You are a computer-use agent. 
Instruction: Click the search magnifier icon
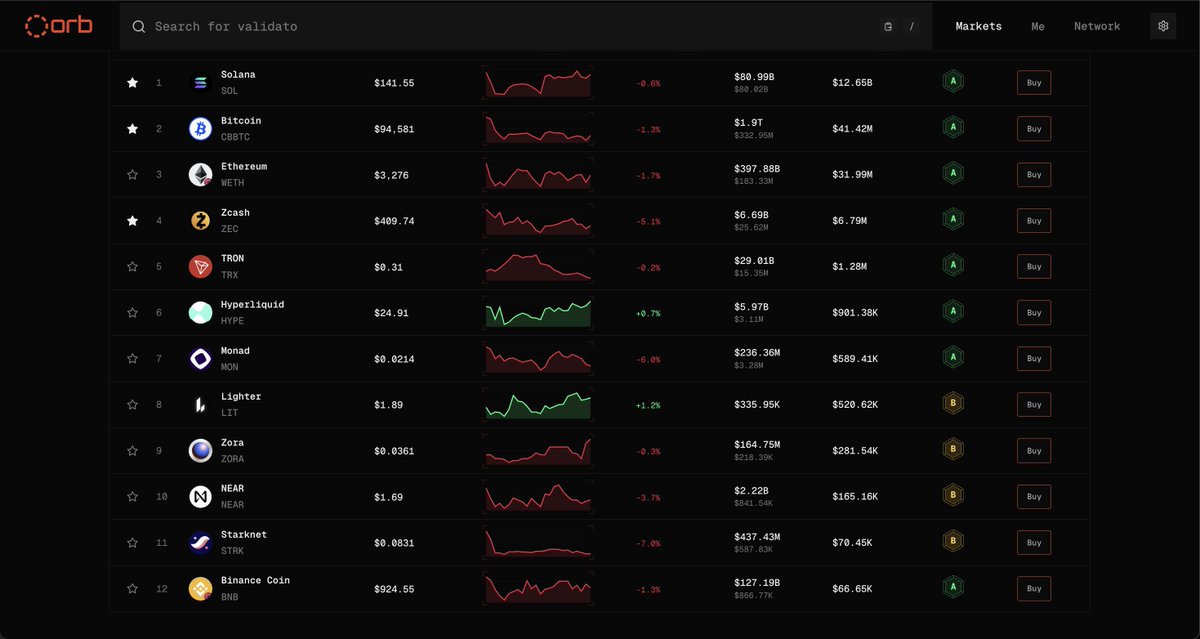click(x=138, y=27)
